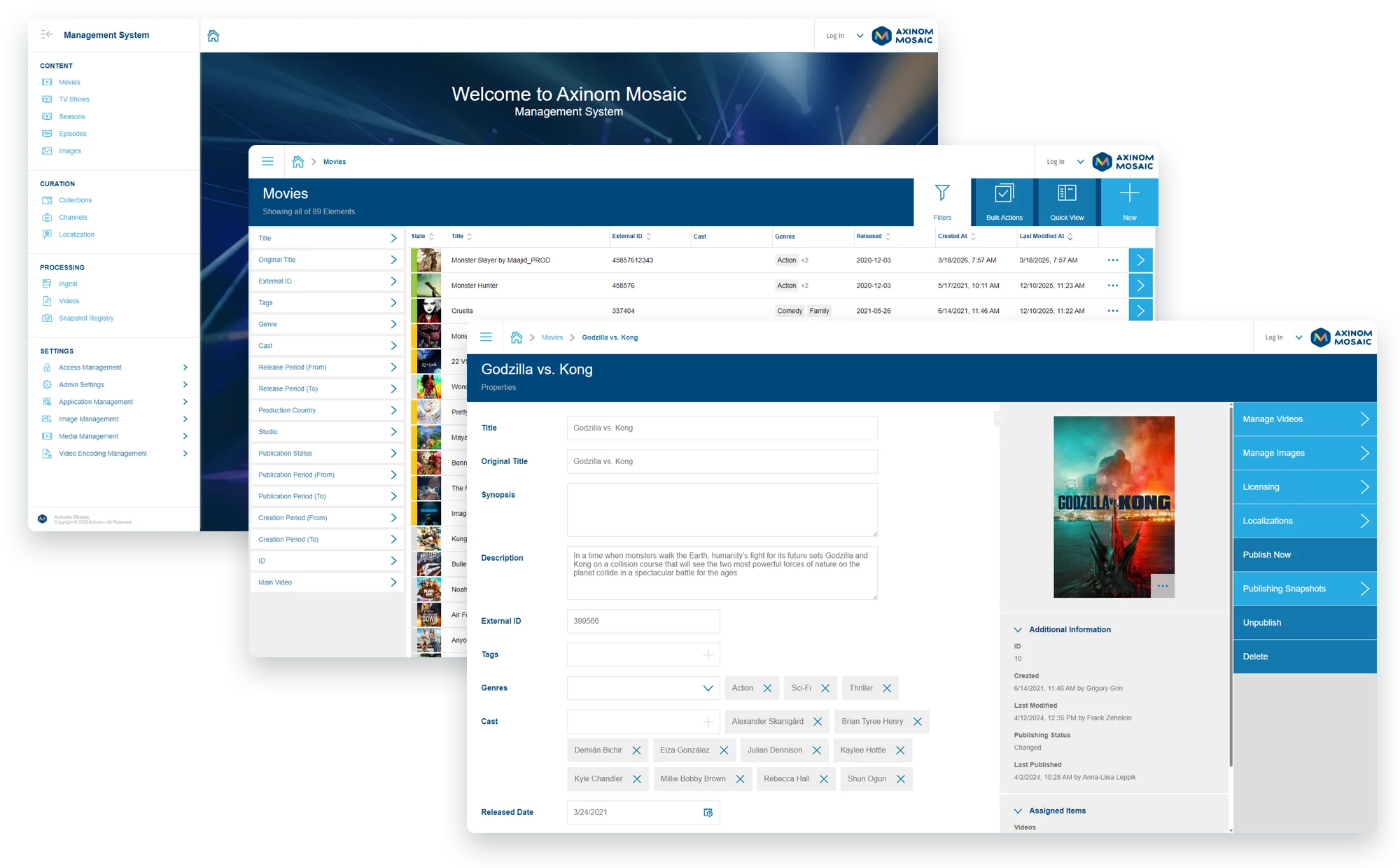Screen dimensions: 1400x868
Task: Expand the Publication Status filter
Action: (x=327, y=453)
